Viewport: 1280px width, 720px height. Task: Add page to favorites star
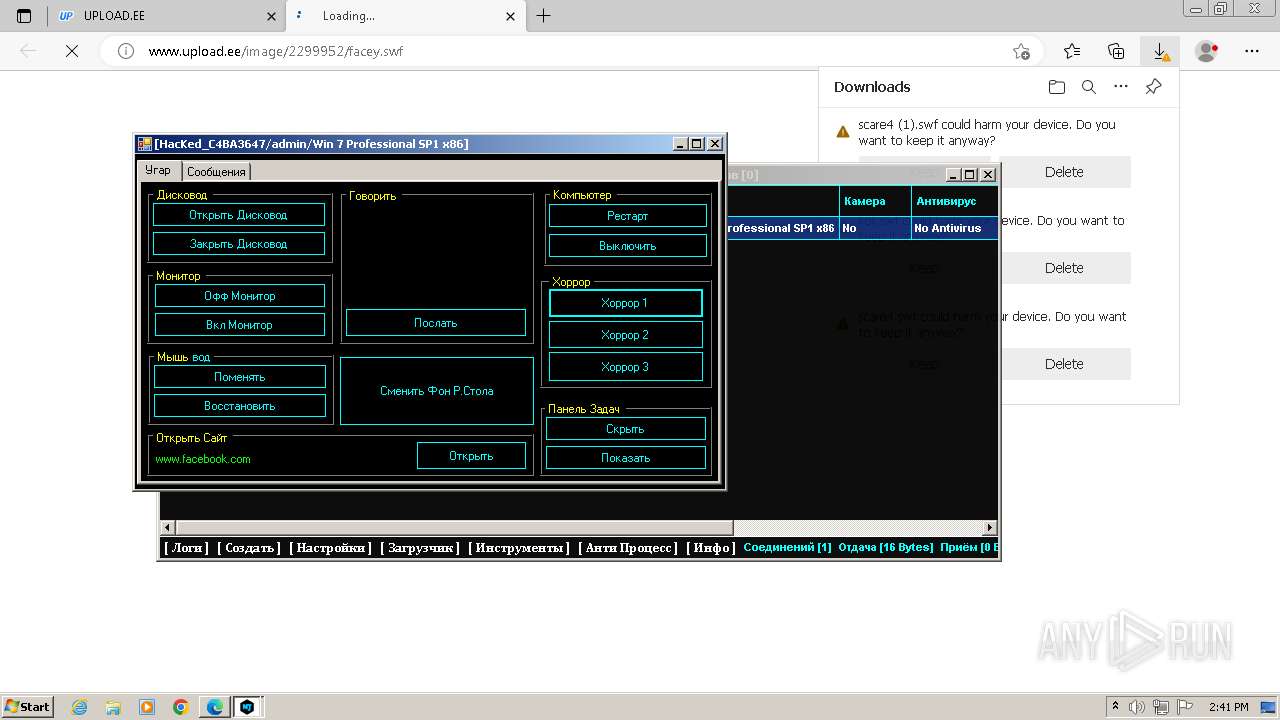coord(1021,51)
